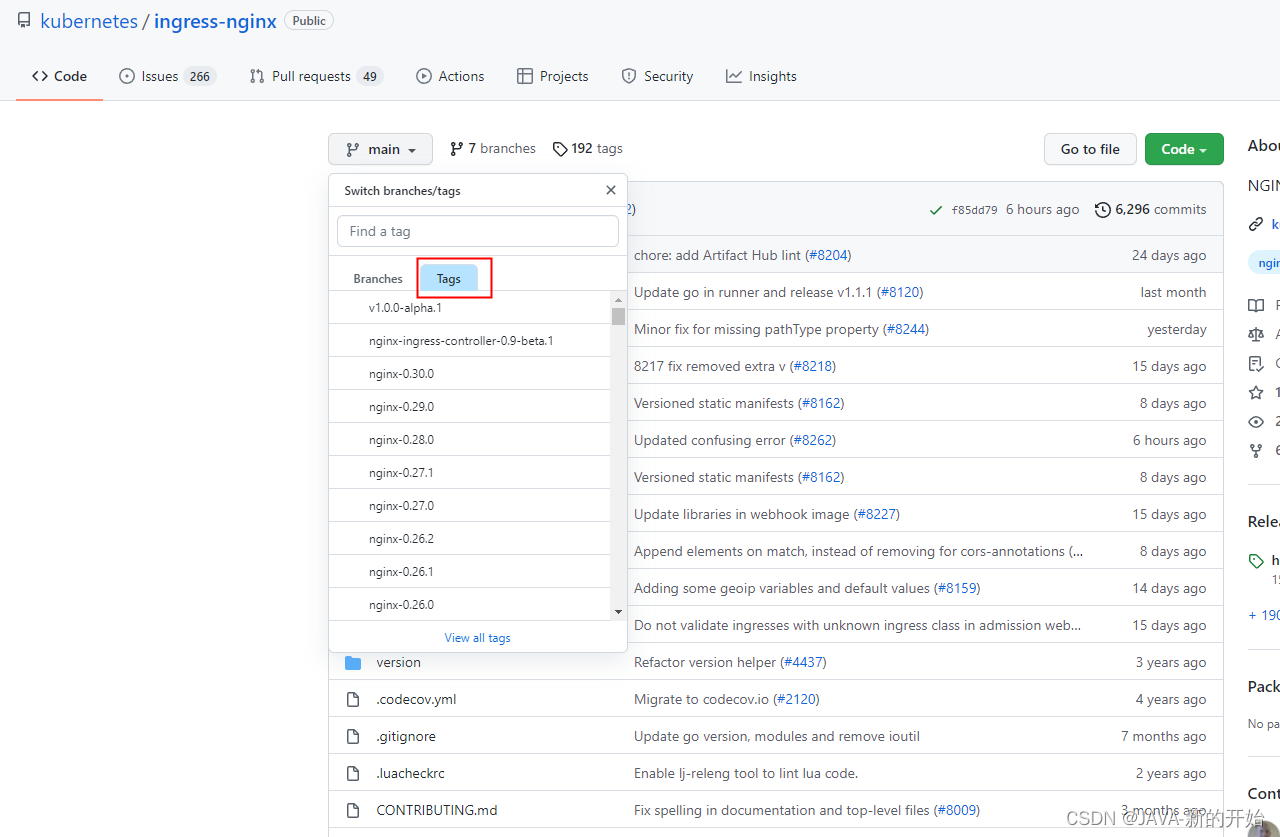Viewport: 1280px width, 837px height.
Task: Select tag v1.0.0-alpha.1
Action: (x=470, y=308)
